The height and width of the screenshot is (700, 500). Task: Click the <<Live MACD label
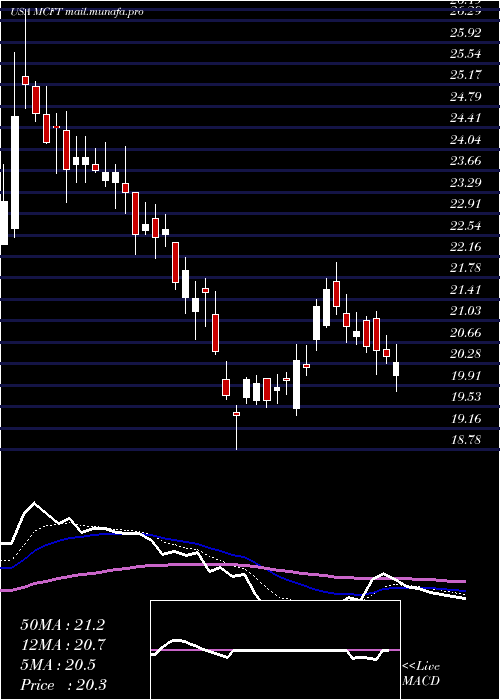click(421, 674)
